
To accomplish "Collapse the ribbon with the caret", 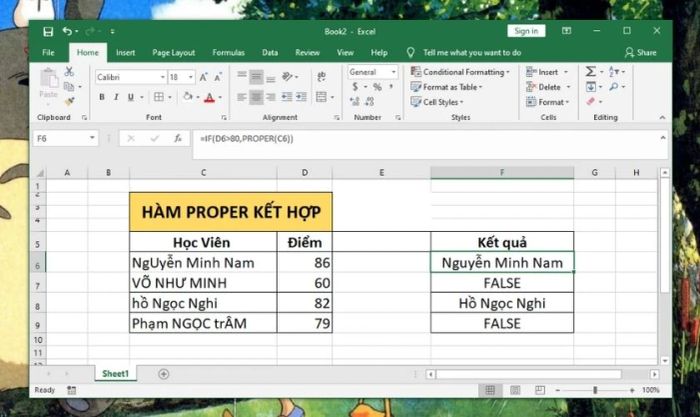I will coord(662,117).
